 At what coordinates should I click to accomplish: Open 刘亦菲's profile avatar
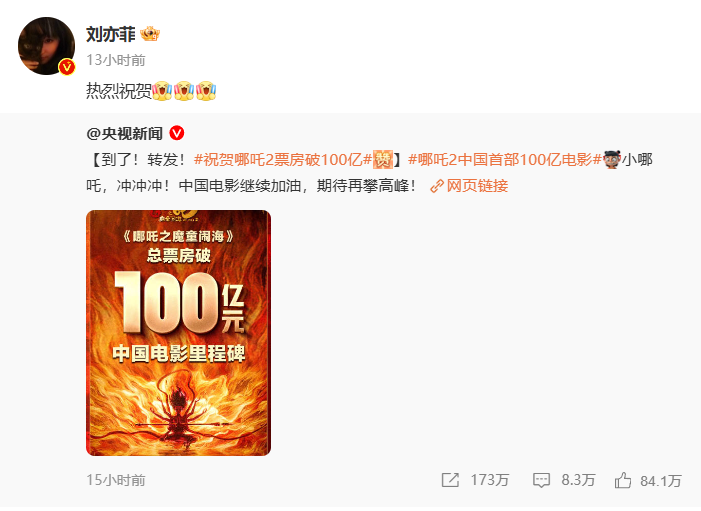click(46, 46)
